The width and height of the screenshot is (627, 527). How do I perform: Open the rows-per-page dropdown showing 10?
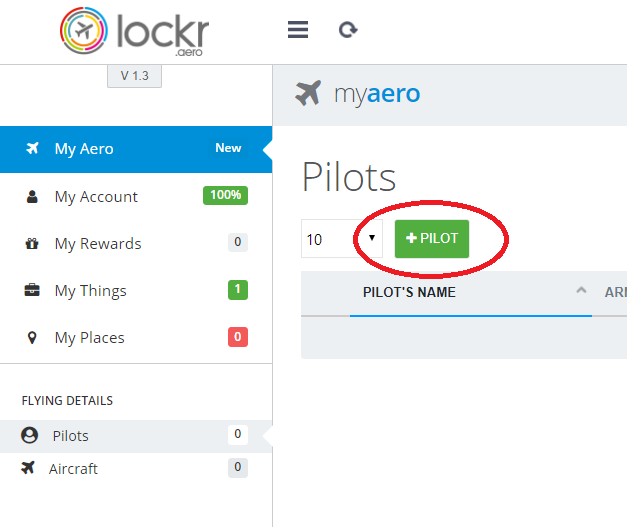click(x=341, y=239)
